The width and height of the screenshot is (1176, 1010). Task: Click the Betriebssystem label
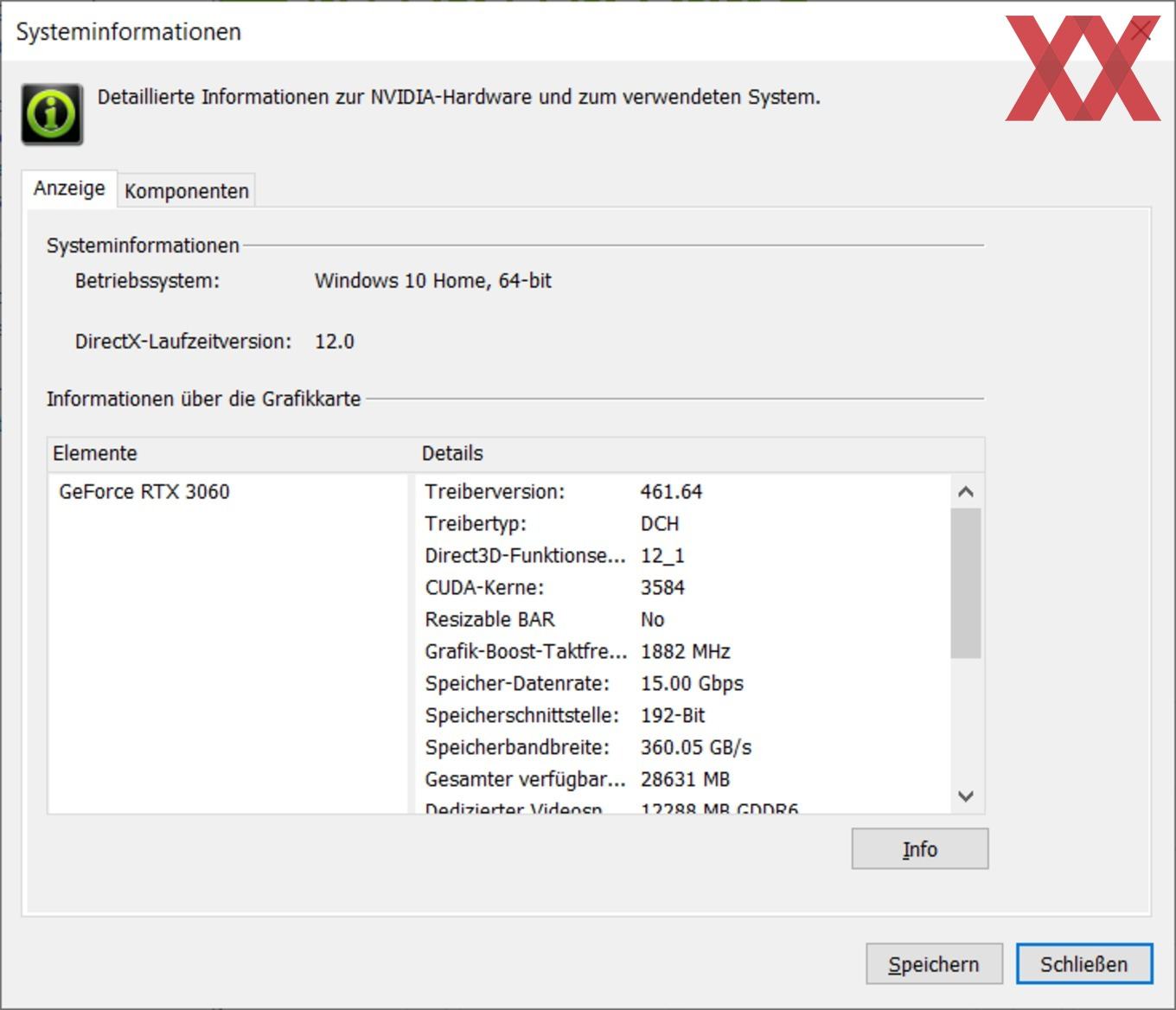[147, 281]
